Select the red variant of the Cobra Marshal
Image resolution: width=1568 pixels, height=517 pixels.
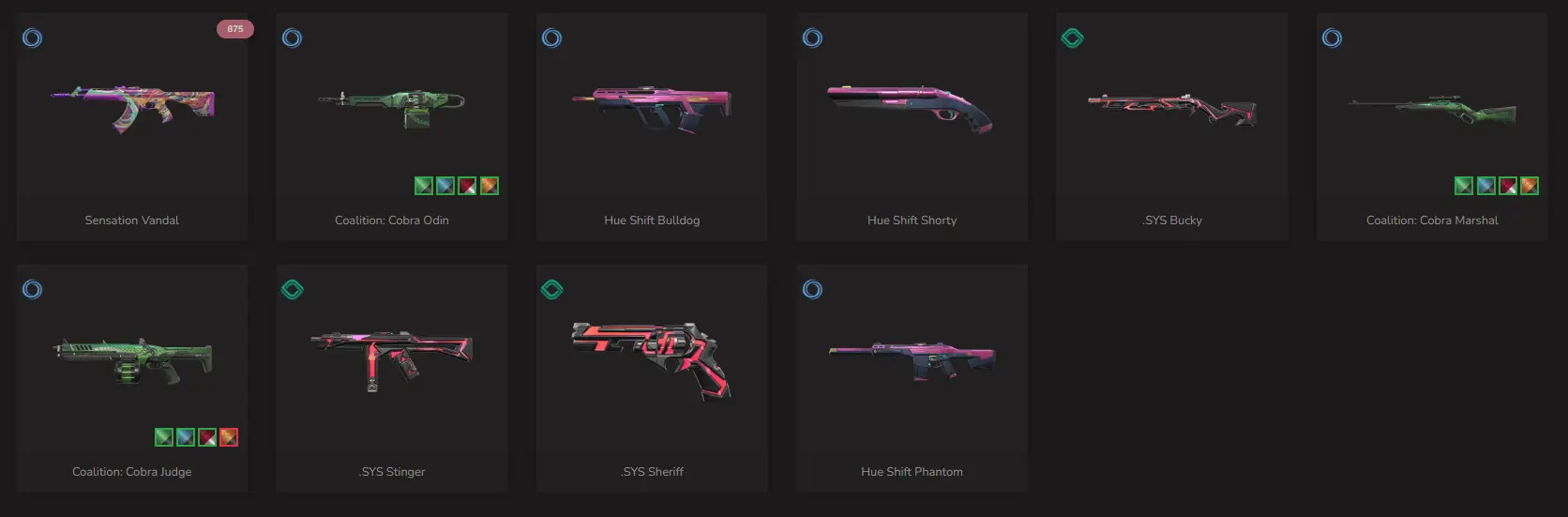tap(1508, 186)
